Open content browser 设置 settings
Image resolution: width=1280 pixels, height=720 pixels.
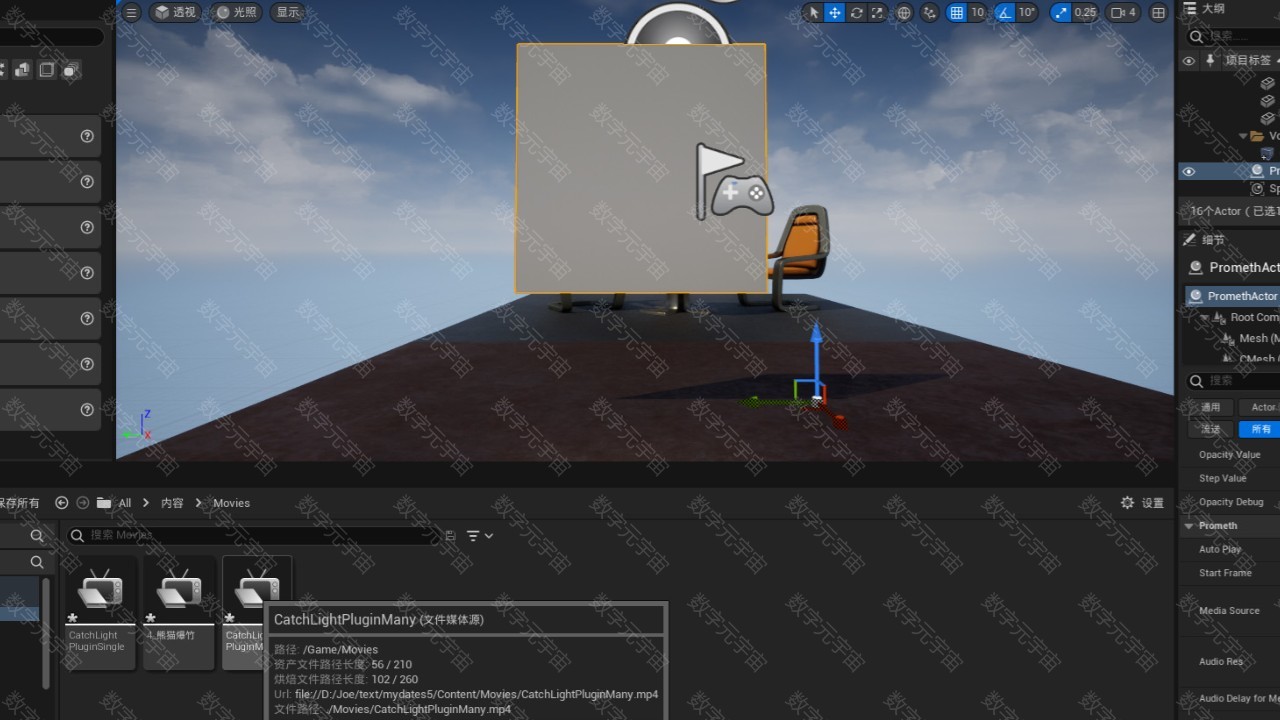pos(1142,503)
